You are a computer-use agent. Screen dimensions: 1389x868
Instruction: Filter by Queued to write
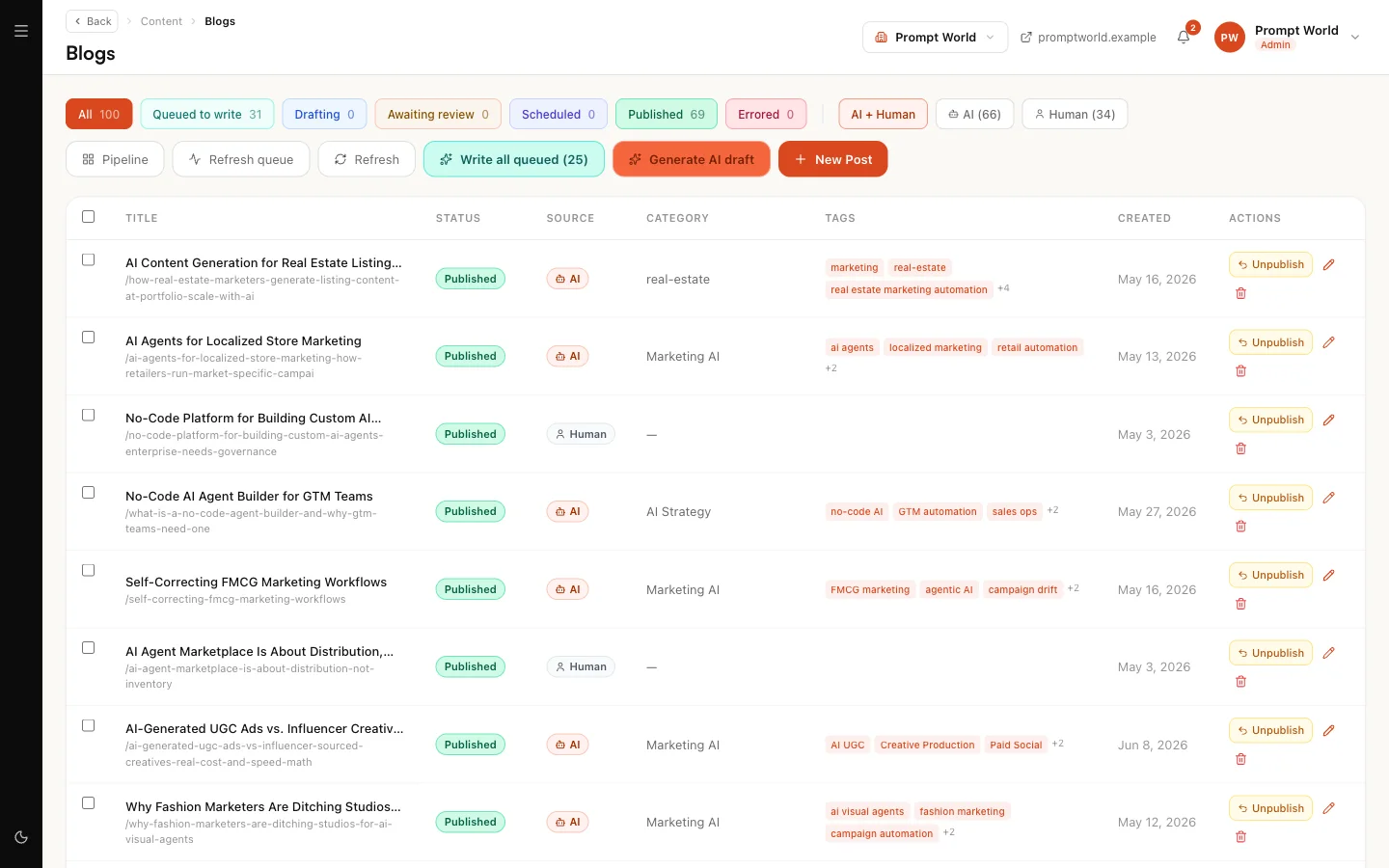pyautogui.click(x=207, y=114)
